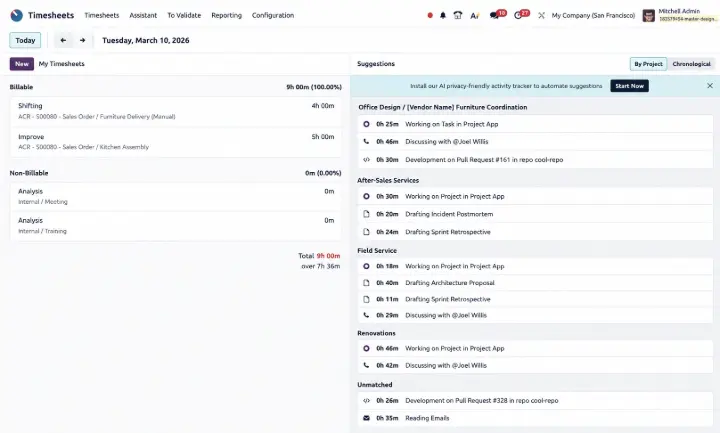Switch suggestions to Chronological view

click(691, 64)
